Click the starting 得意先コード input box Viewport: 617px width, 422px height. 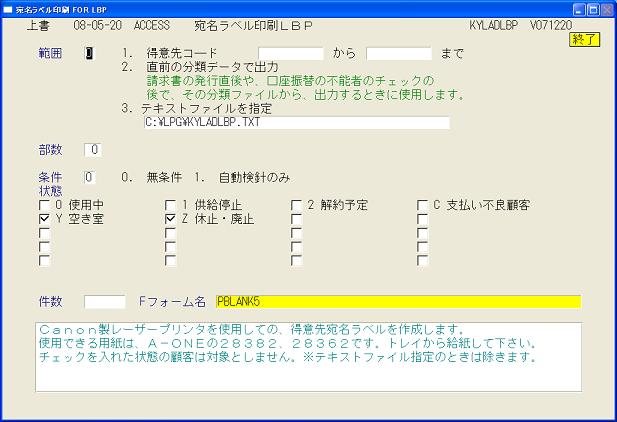(x=291, y=54)
